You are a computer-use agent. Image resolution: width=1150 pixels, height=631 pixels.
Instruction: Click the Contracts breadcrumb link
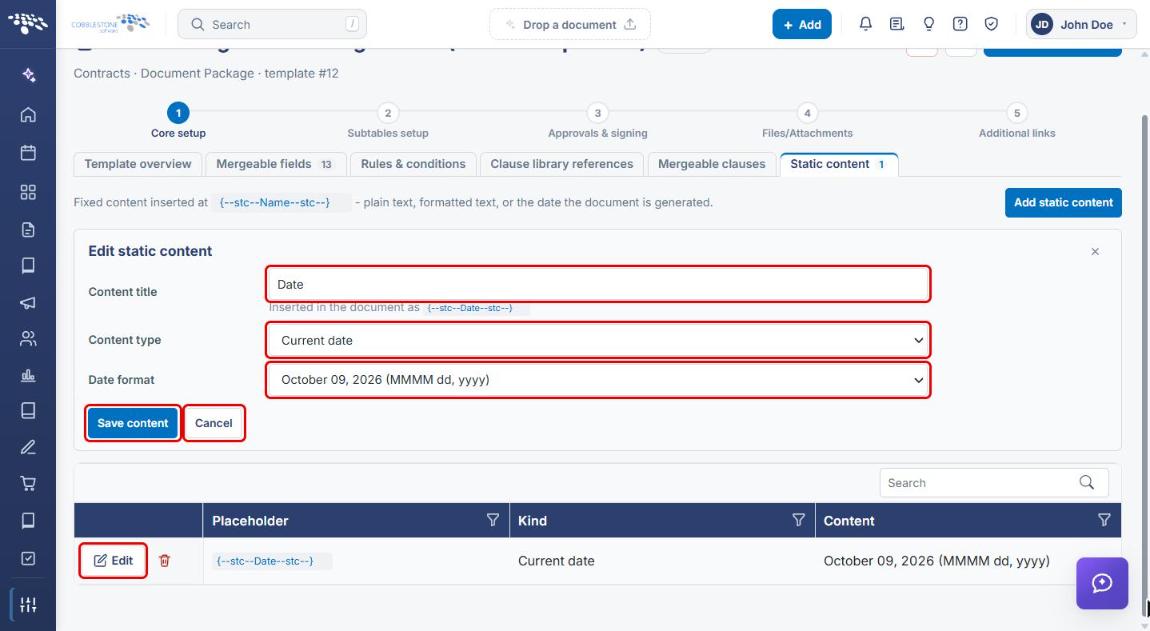click(102, 73)
